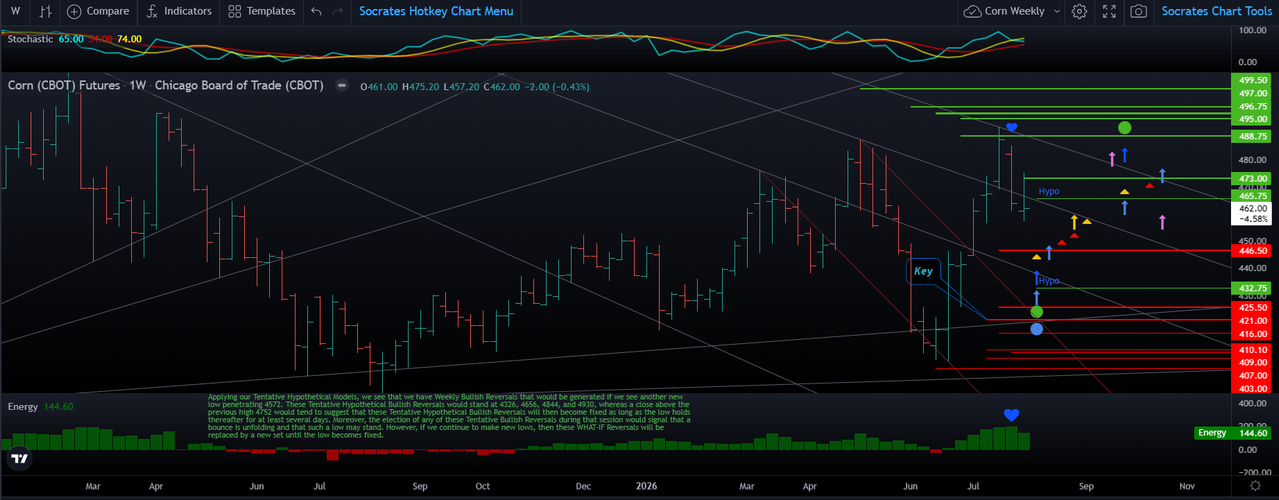Click the Energy indicator label in lower pane
Viewport: 1279px width, 500px height.
pos(23,407)
